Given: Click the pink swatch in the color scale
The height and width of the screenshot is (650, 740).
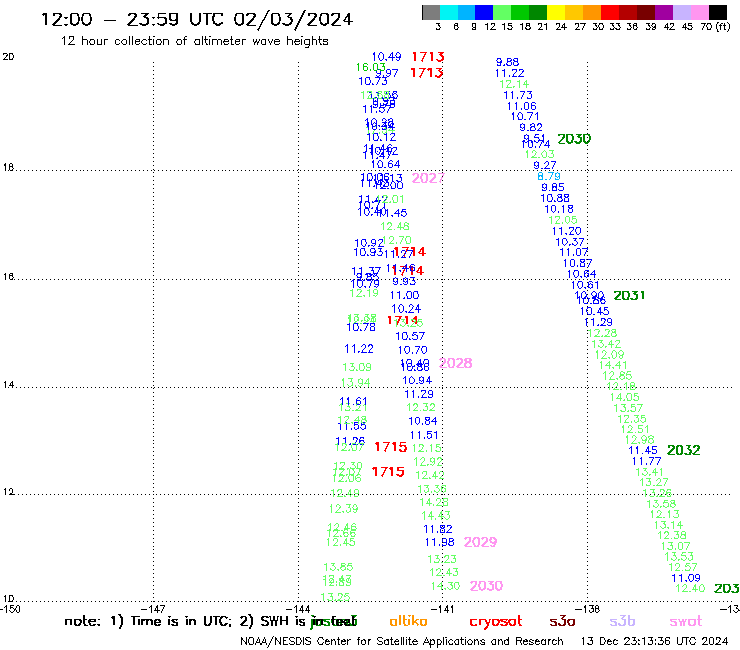Looking at the screenshot, I should coord(699,12).
